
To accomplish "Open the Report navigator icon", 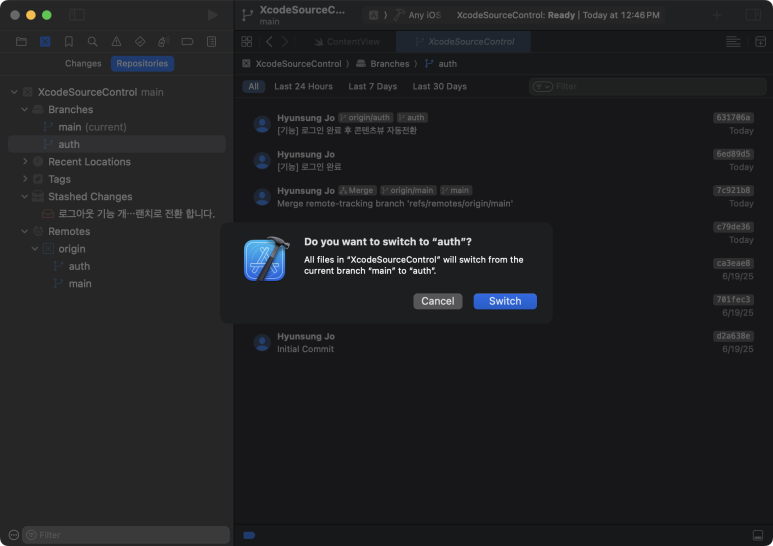I will pos(211,42).
